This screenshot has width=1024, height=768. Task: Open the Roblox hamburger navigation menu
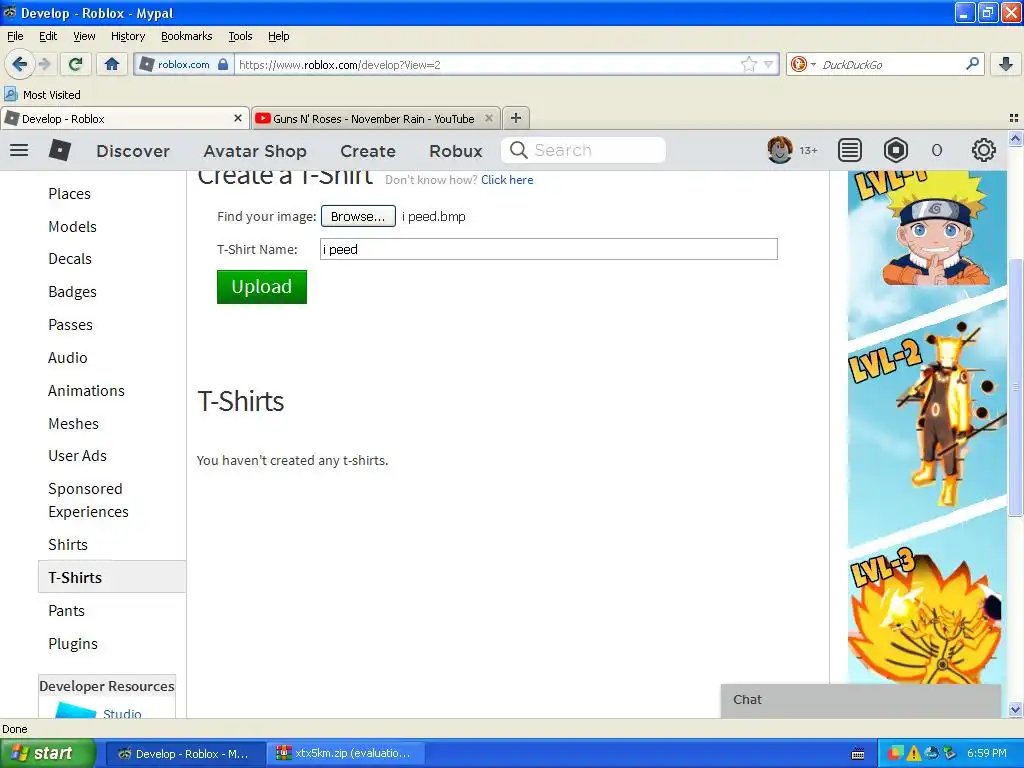[19, 150]
